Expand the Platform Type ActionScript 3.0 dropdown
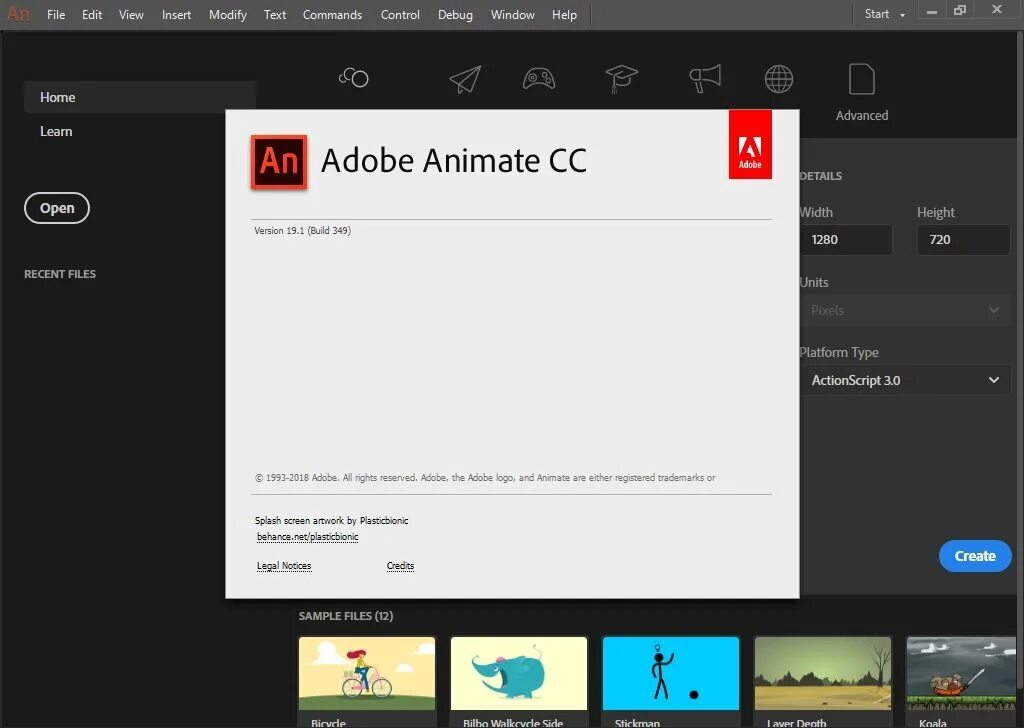The image size is (1024, 728). [x=905, y=380]
